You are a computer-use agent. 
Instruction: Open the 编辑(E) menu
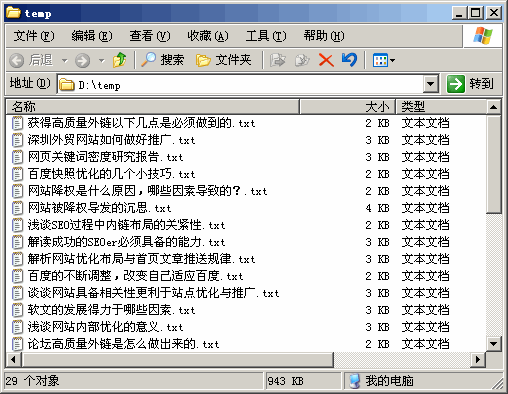pyautogui.click(x=92, y=35)
